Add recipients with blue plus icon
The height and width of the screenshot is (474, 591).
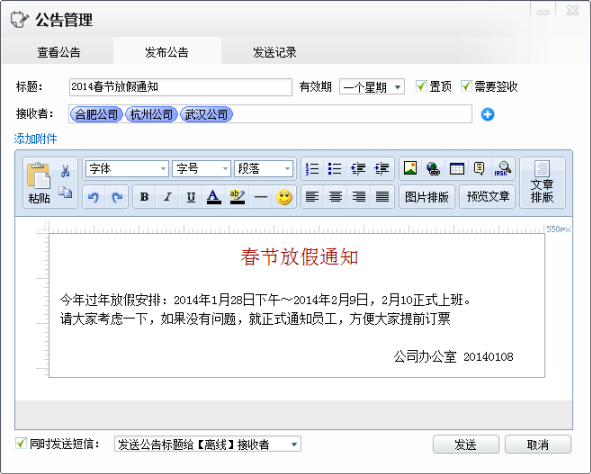click(x=487, y=114)
